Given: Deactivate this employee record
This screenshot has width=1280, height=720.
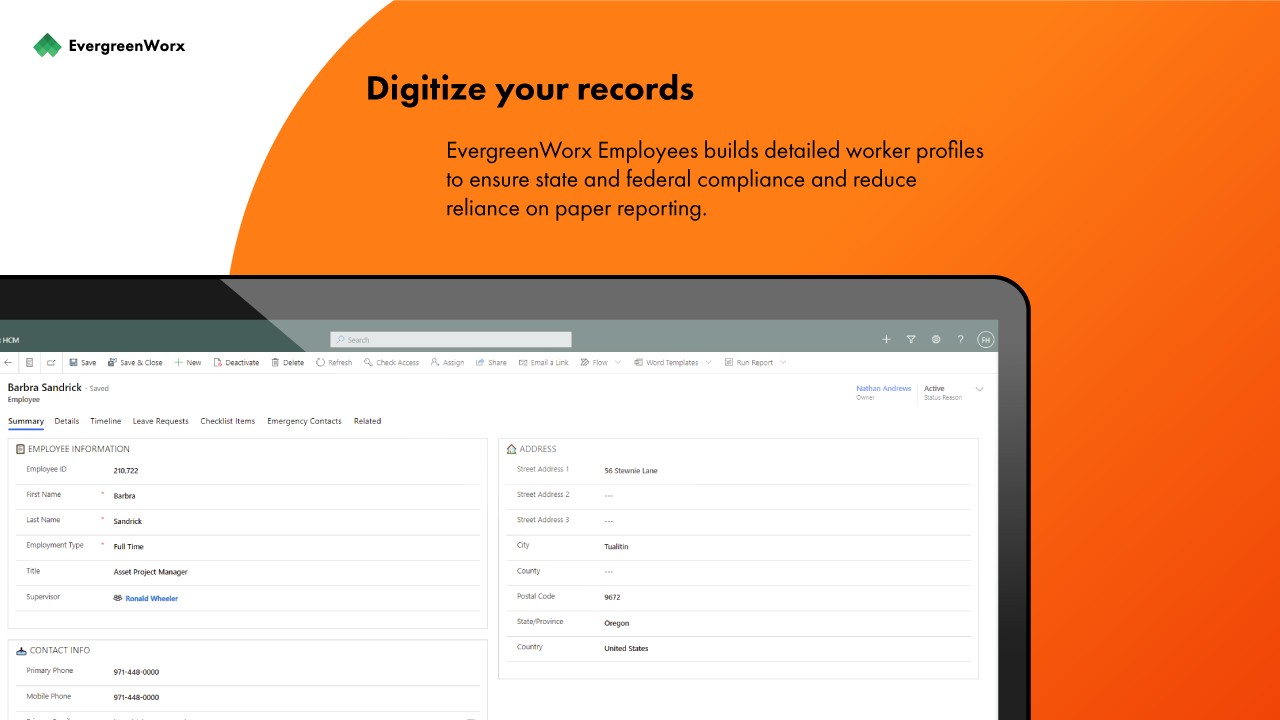Looking at the screenshot, I should (x=236, y=363).
